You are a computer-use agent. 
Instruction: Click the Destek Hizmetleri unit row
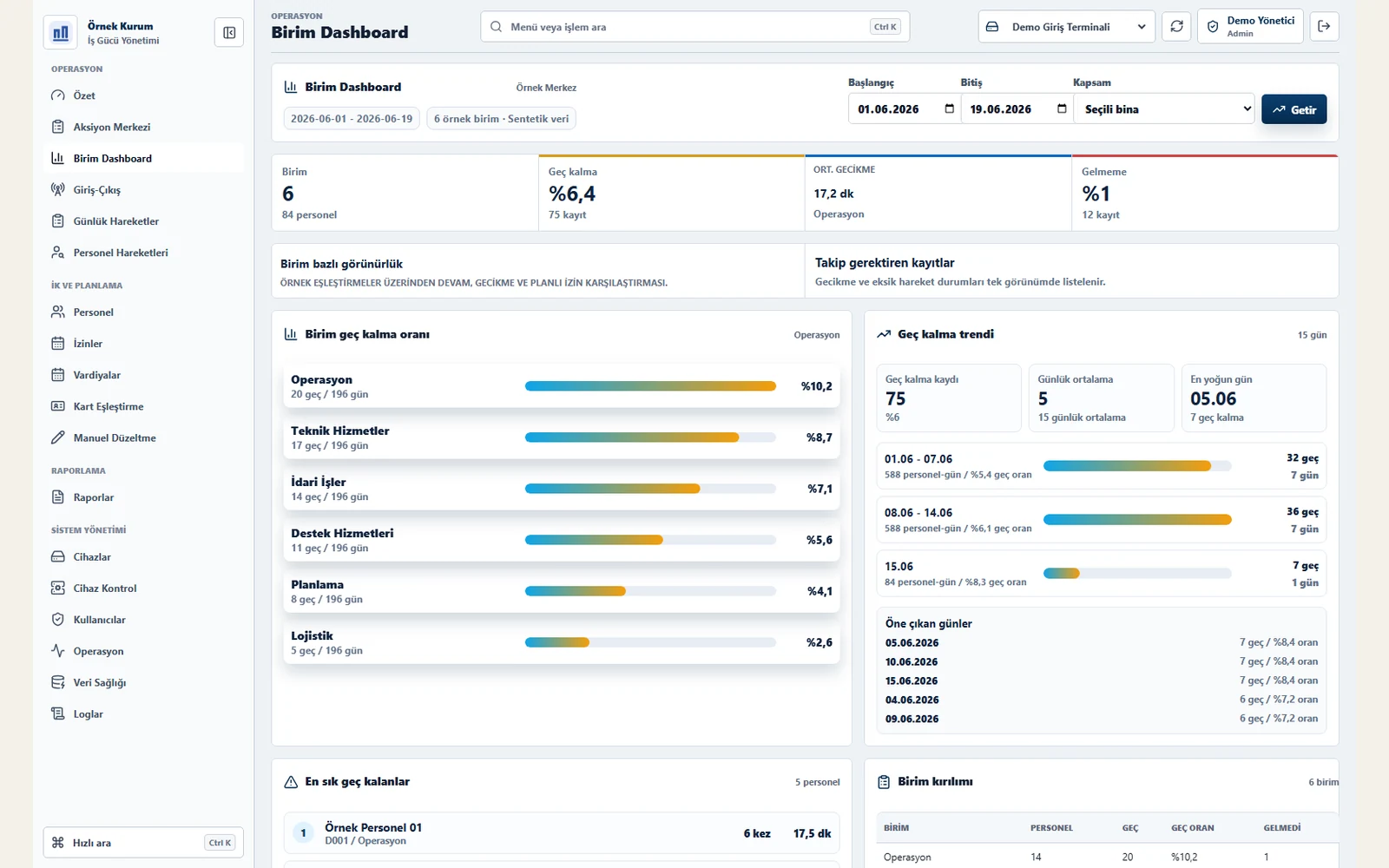[x=562, y=540]
